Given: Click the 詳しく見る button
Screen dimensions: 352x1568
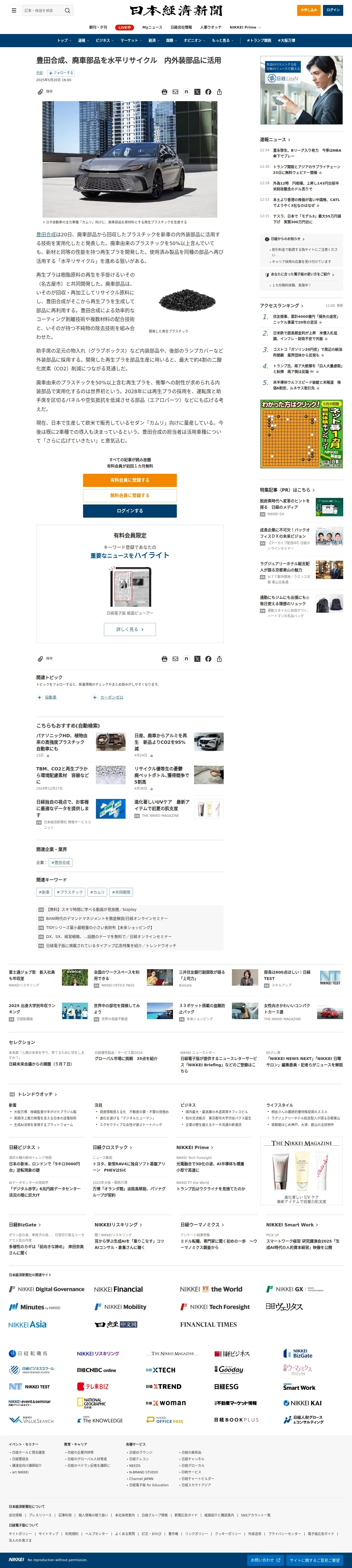Looking at the screenshot, I should tap(130, 630).
